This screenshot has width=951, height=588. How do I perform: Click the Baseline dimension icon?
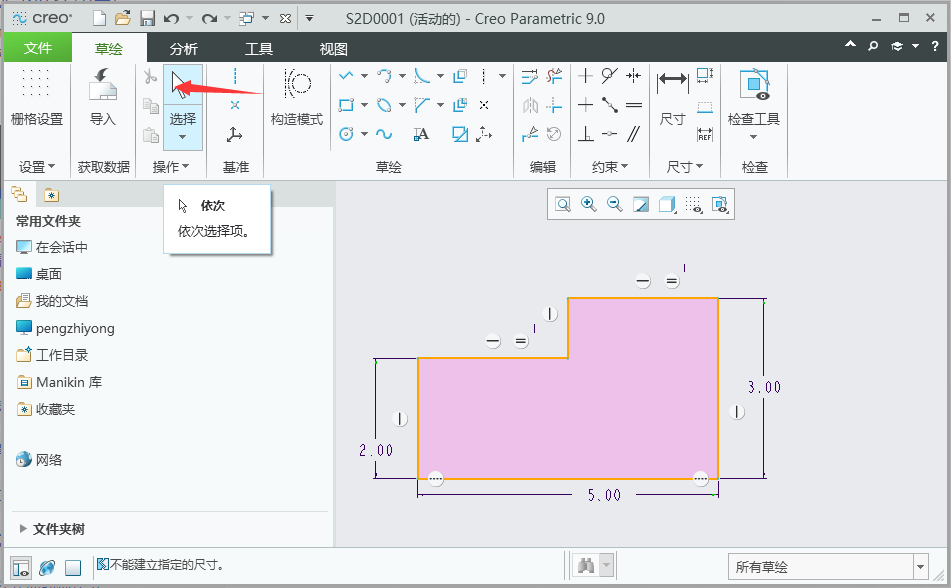(705, 107)
